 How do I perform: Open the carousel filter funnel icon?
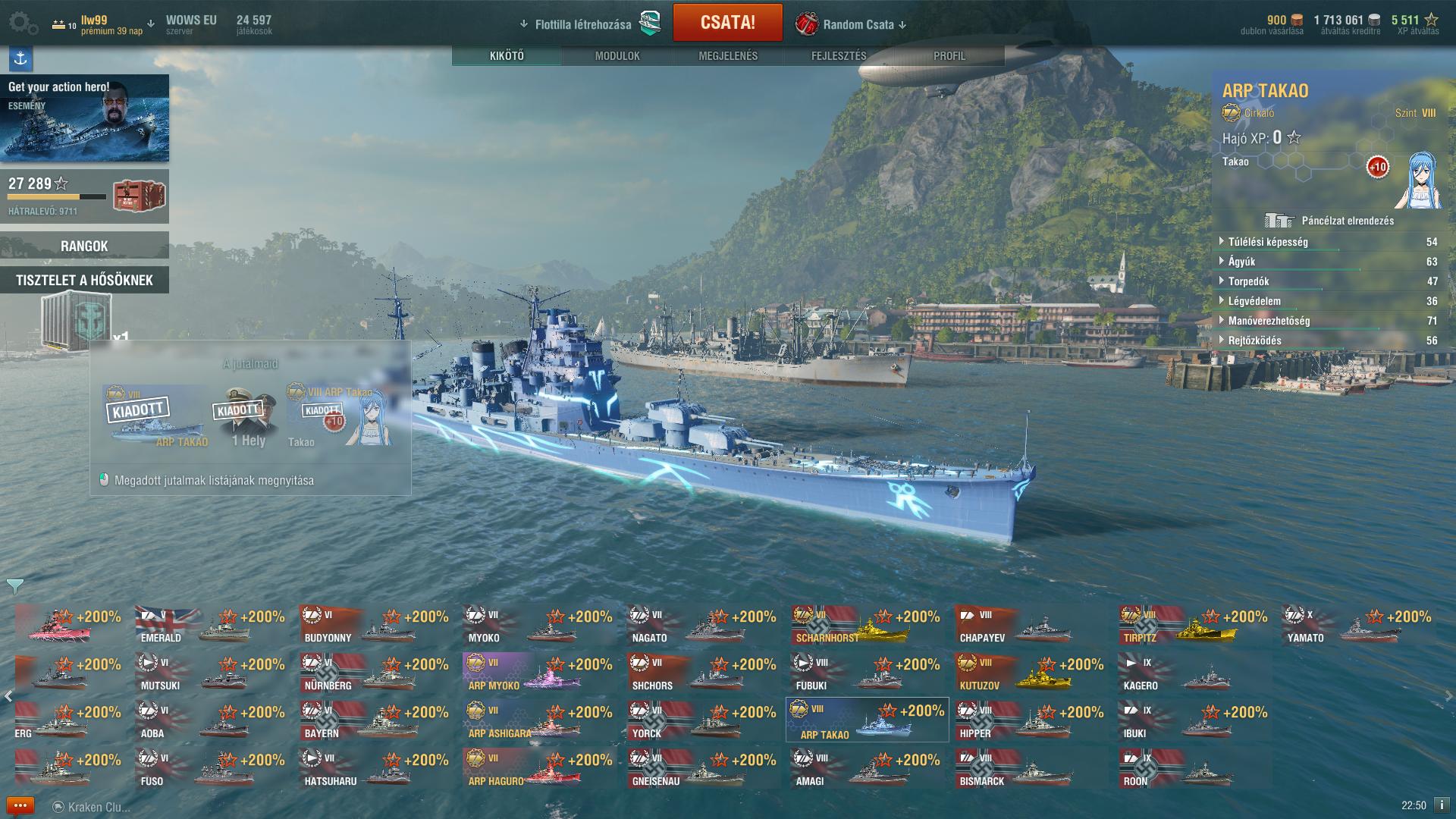click(x=14, y=585)
